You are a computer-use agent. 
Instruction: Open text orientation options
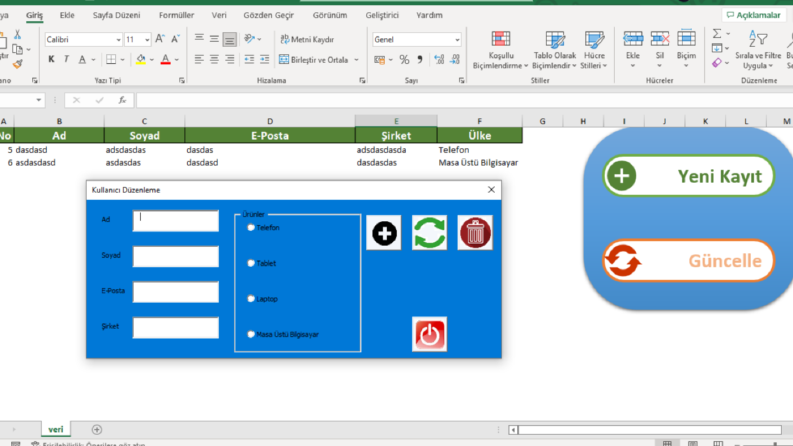(x=252, y=39)
